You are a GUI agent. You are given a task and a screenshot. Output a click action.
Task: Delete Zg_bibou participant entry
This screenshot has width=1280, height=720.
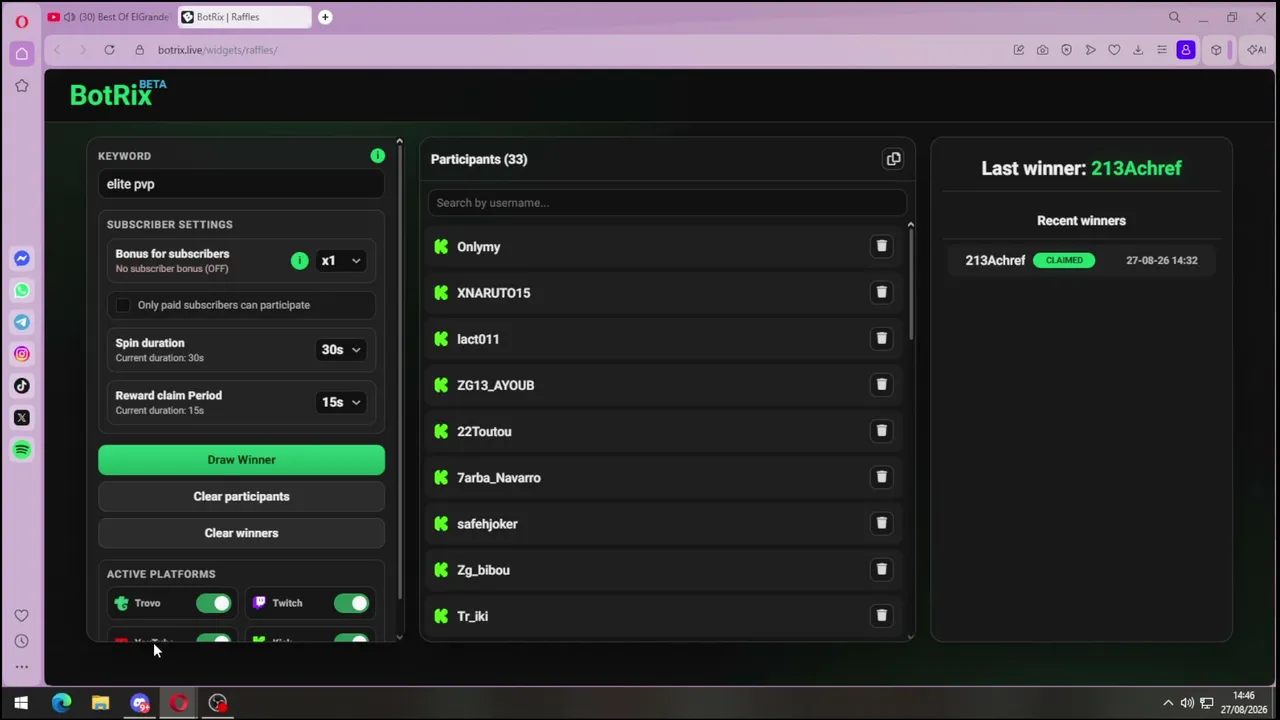click(881, 569)
